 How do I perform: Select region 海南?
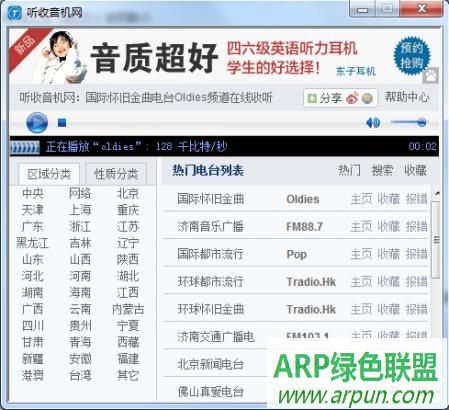click(80, 293)
